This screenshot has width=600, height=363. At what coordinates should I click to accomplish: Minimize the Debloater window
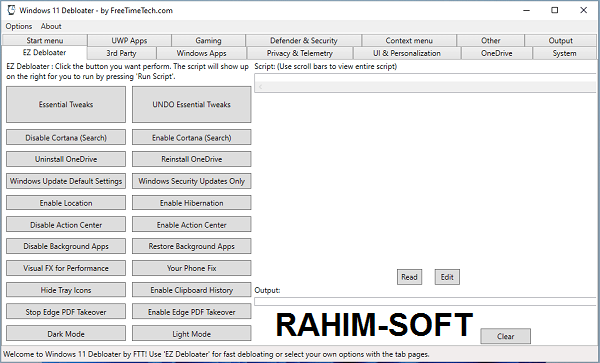tap(527, 10)
